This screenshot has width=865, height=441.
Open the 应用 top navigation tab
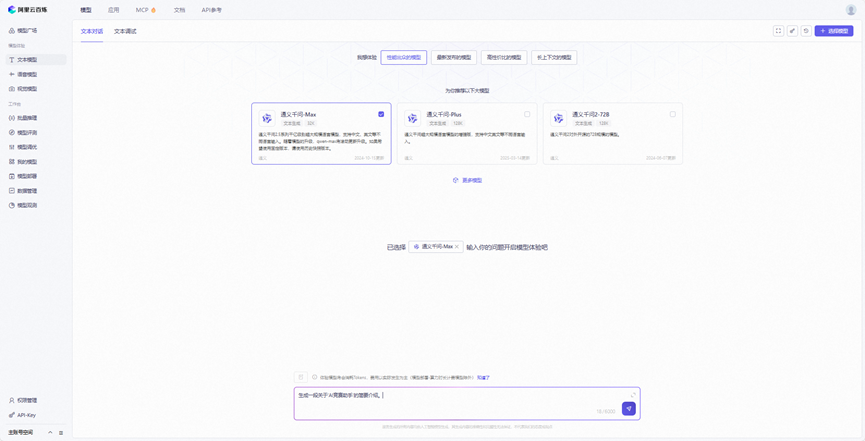tap(114, 10)
